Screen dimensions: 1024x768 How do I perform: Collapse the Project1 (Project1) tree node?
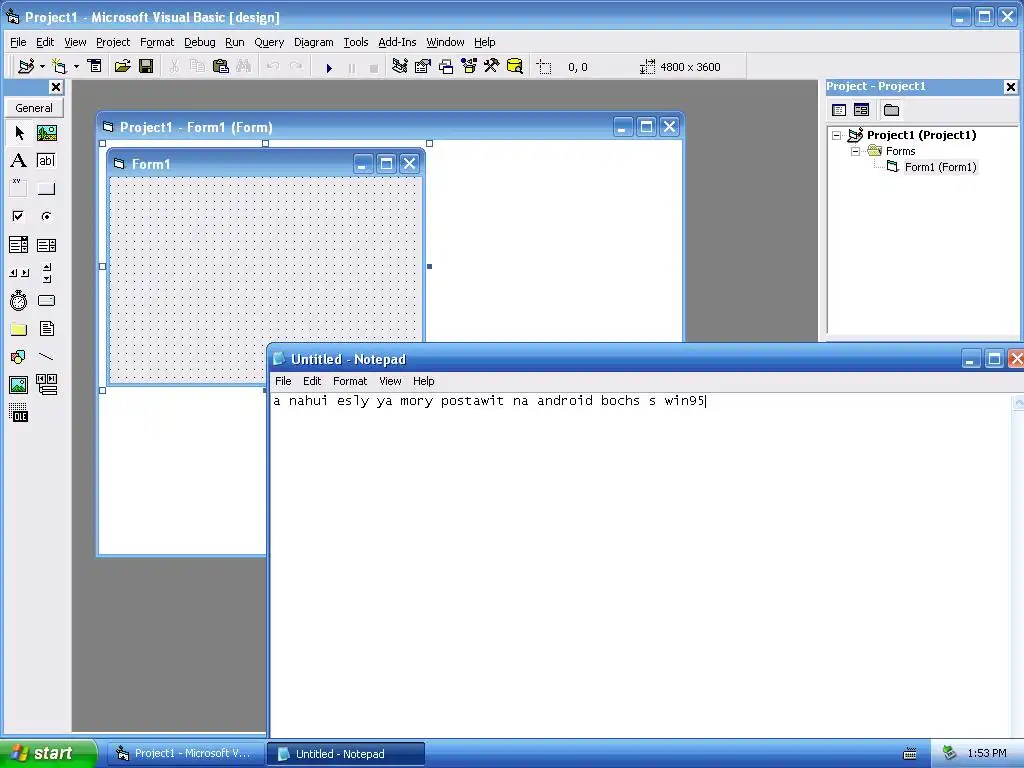coord(837,135)
